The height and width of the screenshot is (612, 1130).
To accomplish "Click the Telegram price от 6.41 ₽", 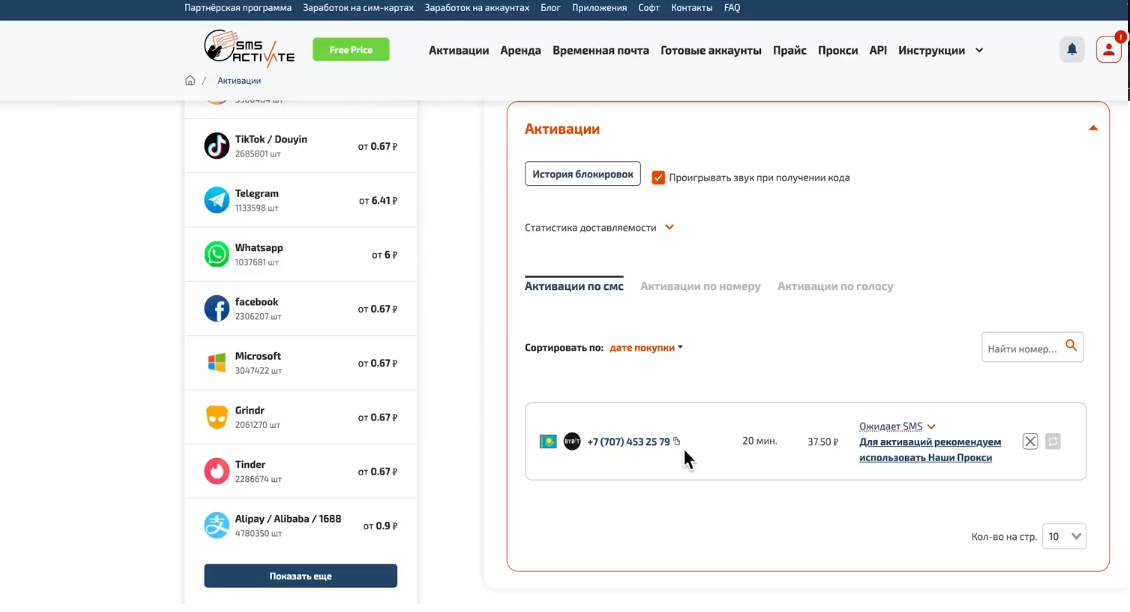I will (378, 200).
